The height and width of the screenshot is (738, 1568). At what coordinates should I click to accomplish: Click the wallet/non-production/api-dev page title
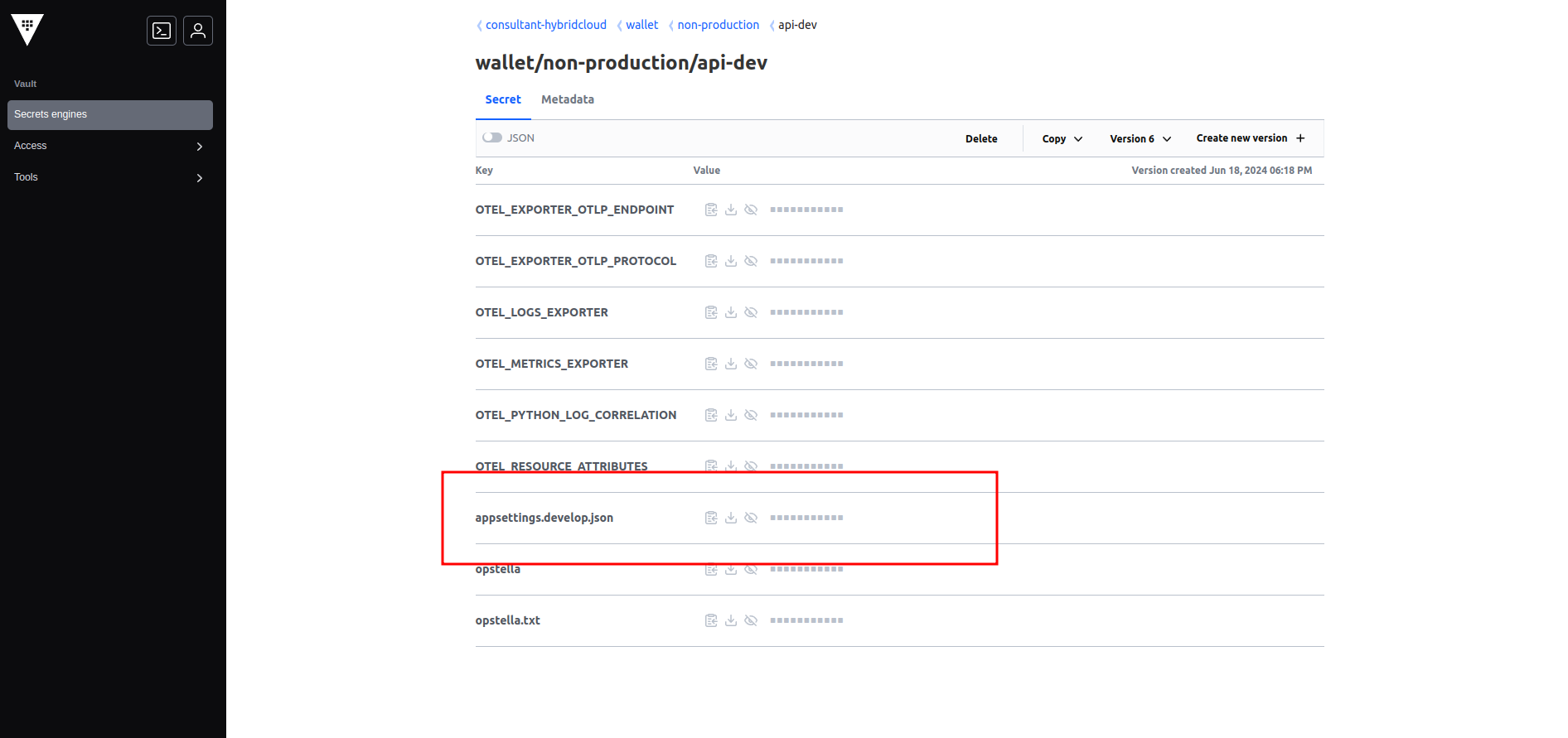pos(622,63)
